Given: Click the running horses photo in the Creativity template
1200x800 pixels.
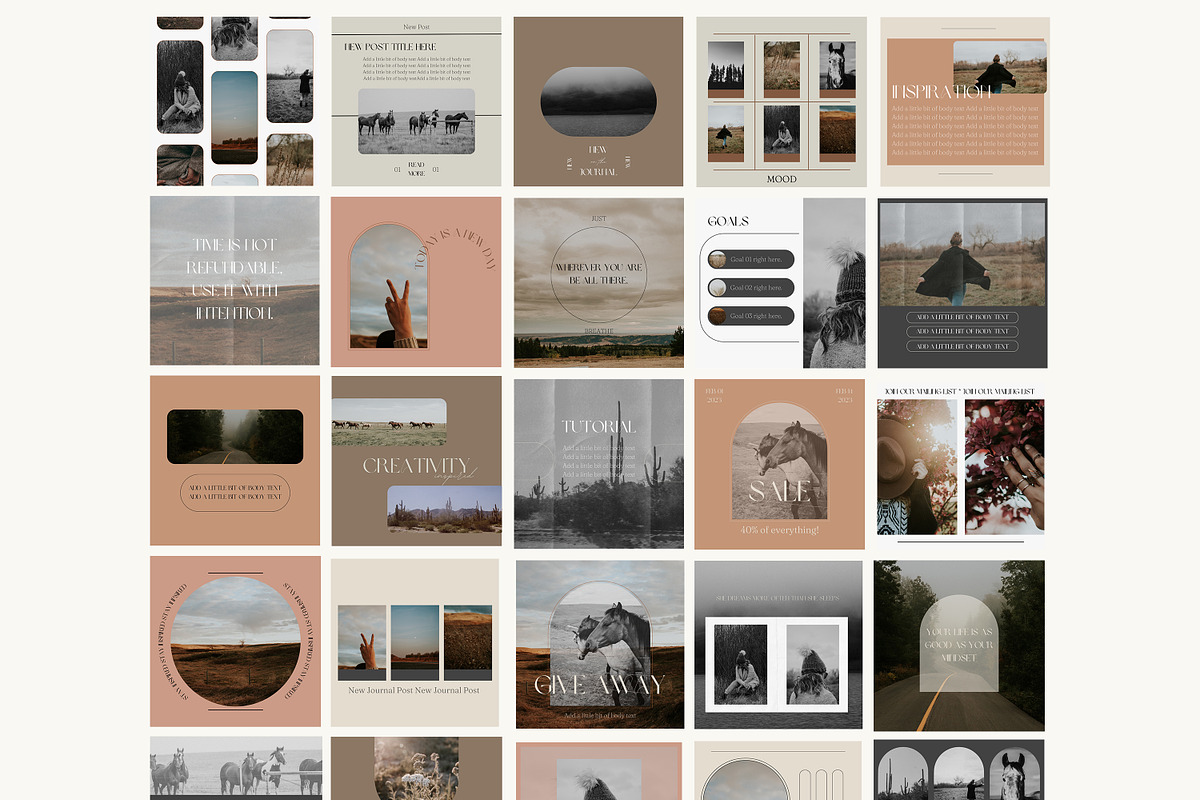Looking at the screenshot, I should (389, 422).
